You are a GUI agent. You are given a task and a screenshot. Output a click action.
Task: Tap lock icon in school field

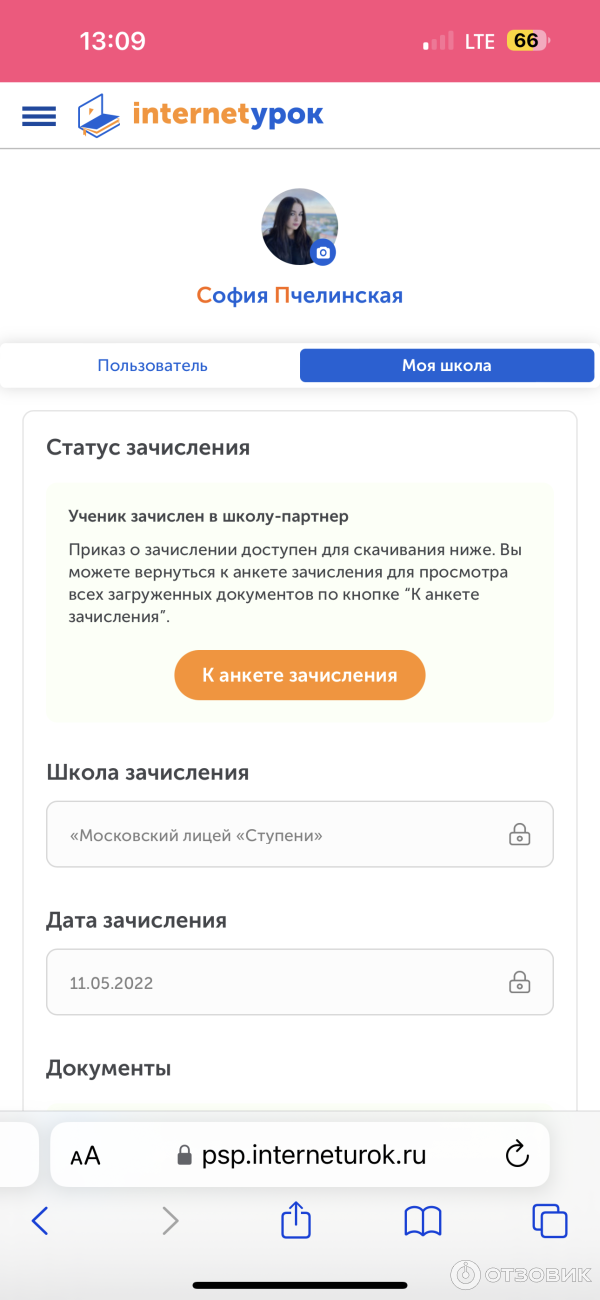(x=519, y=834)
